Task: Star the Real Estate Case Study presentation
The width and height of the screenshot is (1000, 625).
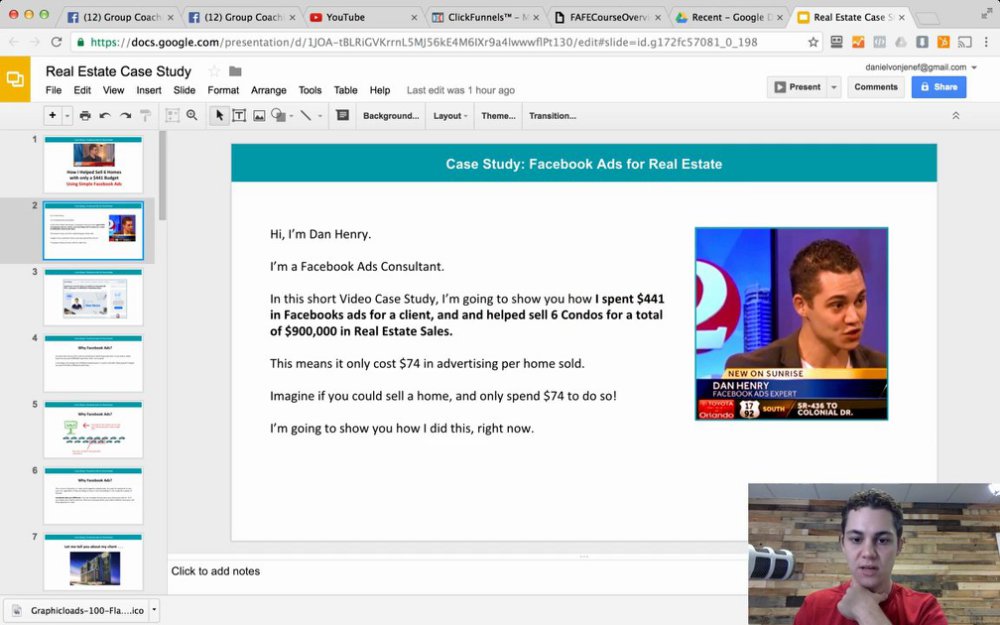Action: [214, 71]
